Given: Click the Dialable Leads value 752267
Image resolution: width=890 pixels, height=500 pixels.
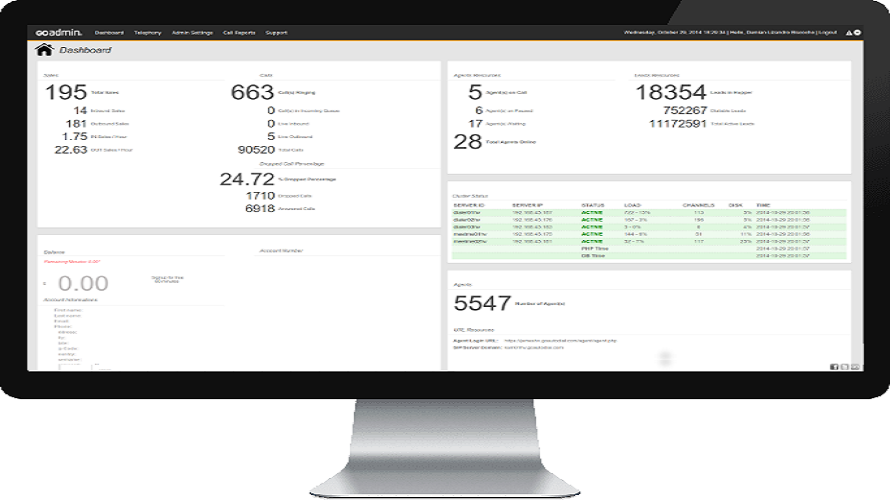Looking at the screenshot, I should tap(685, 110).
